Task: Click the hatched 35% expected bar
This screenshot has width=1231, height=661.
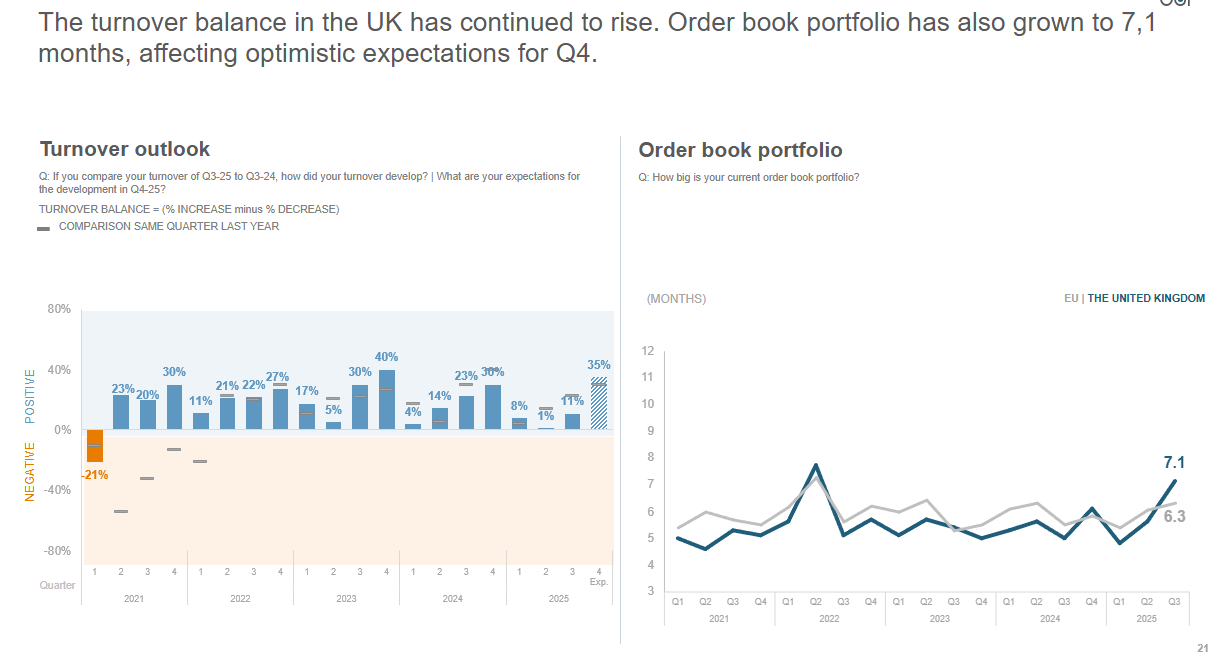Action: click(599, 404)
